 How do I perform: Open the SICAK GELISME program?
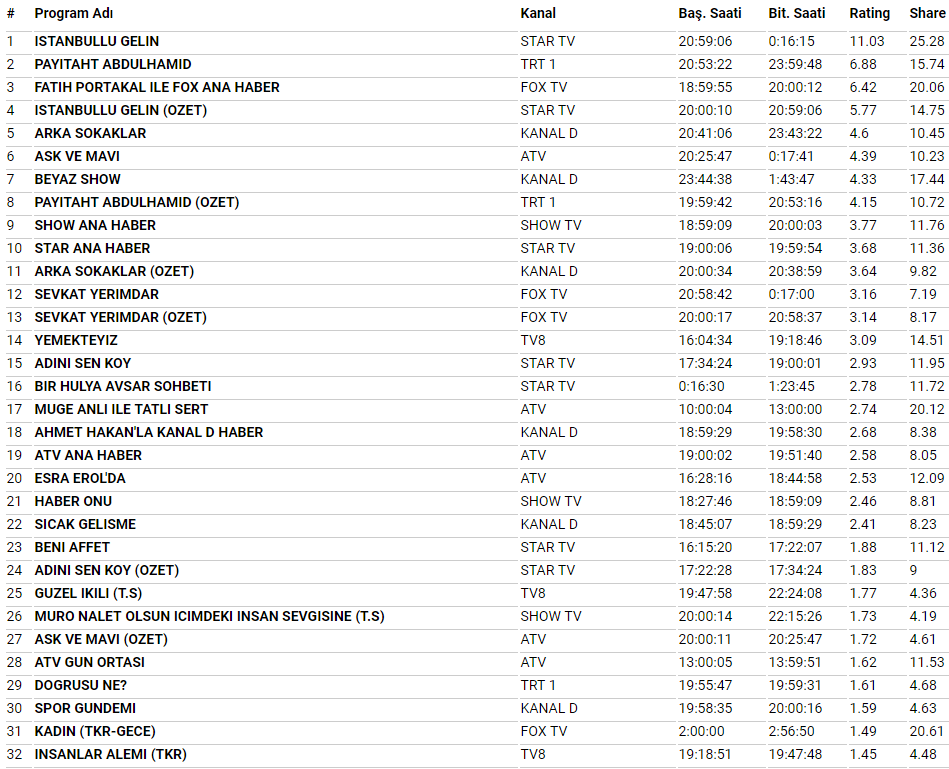tap(85, 524)
